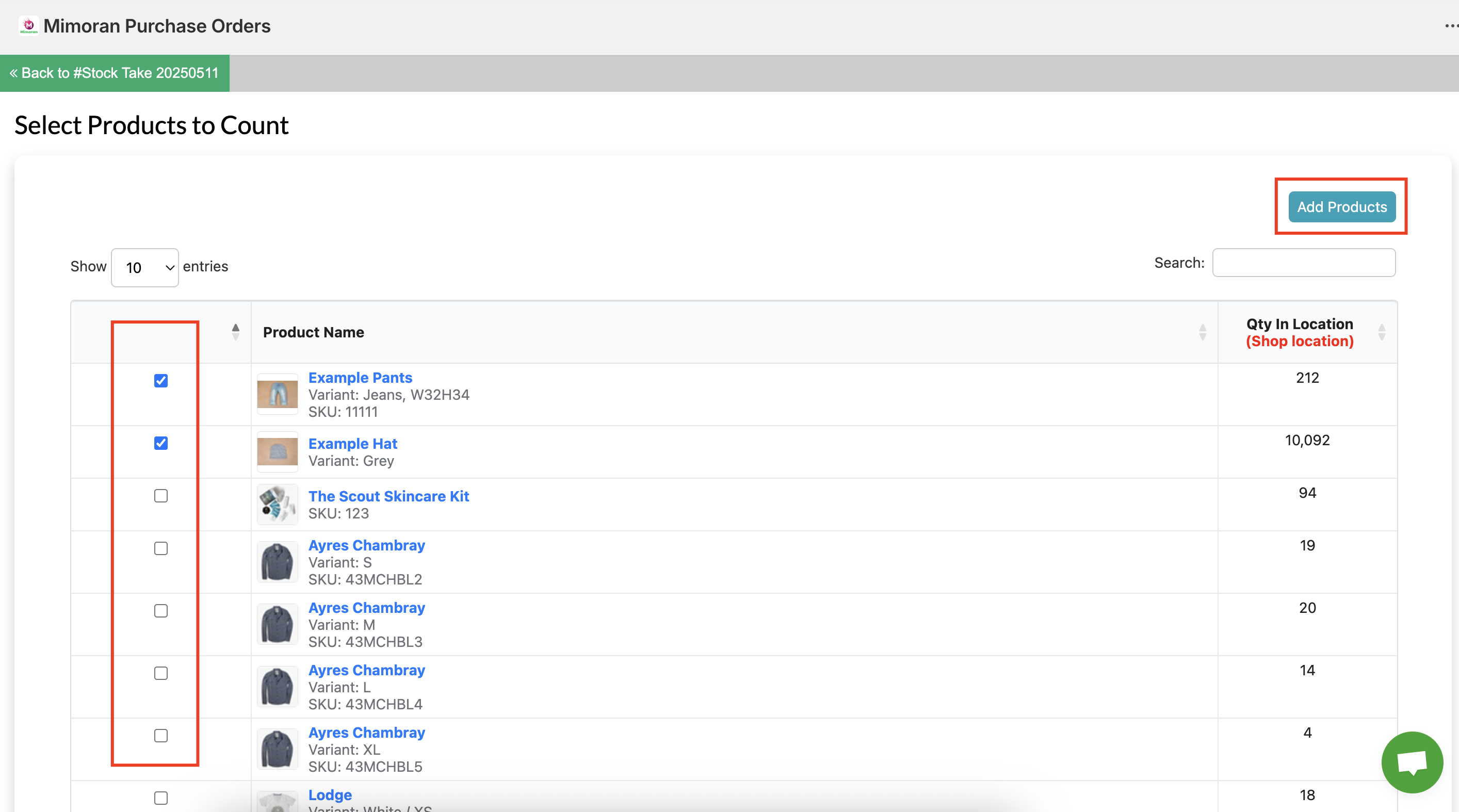This screenshot has height=812, width=1459.
Task: Open Ayres Chambray link with SKU 43MCHBL2
Action: coord(366,545)
